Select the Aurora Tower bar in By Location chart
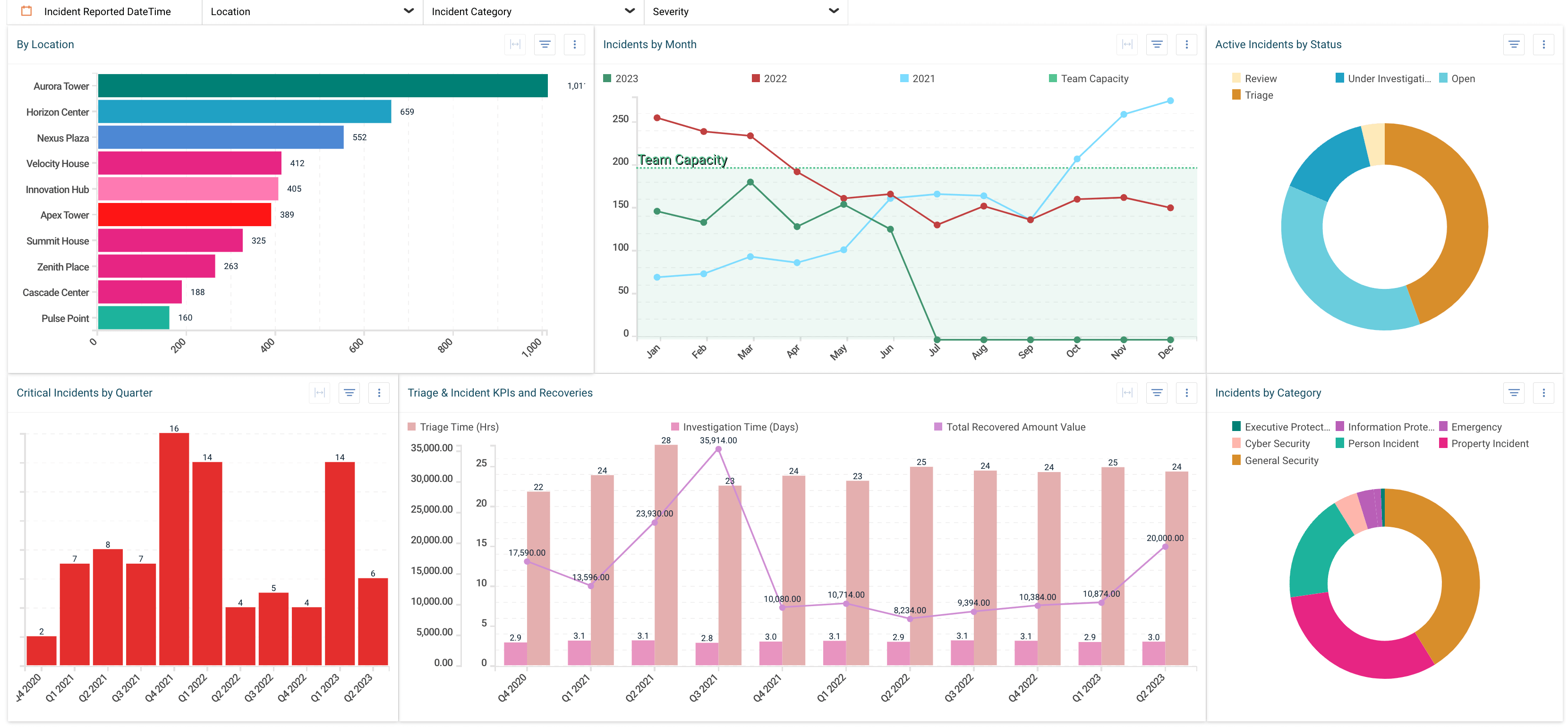This screenshot has width=1568, height=727. [323, 85]
